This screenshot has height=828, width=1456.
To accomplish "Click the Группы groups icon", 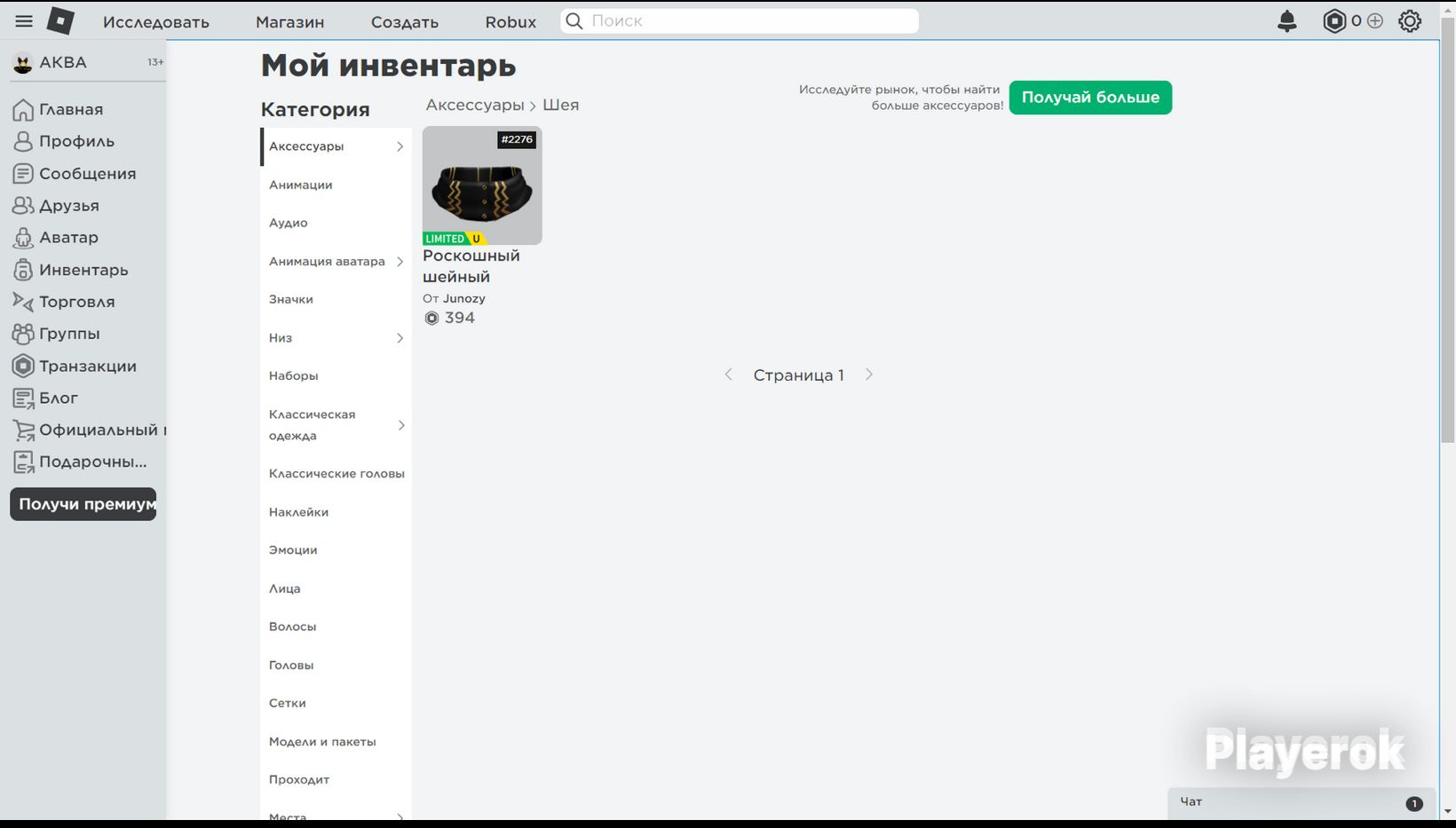I will tap(23, 334).
